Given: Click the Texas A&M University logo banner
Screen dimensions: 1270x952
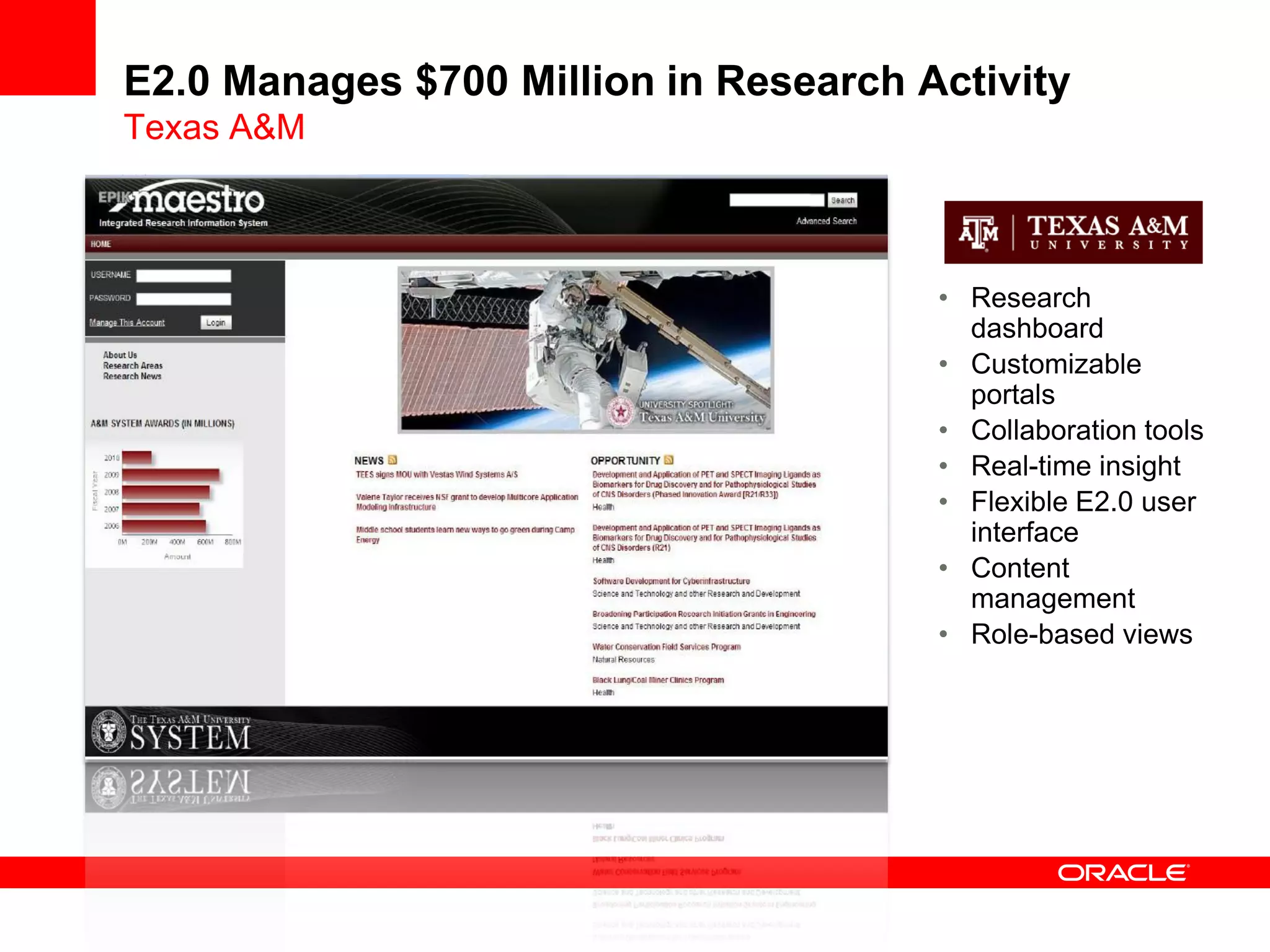Looking at the screenshot, I should click(x=1073, y=232).
